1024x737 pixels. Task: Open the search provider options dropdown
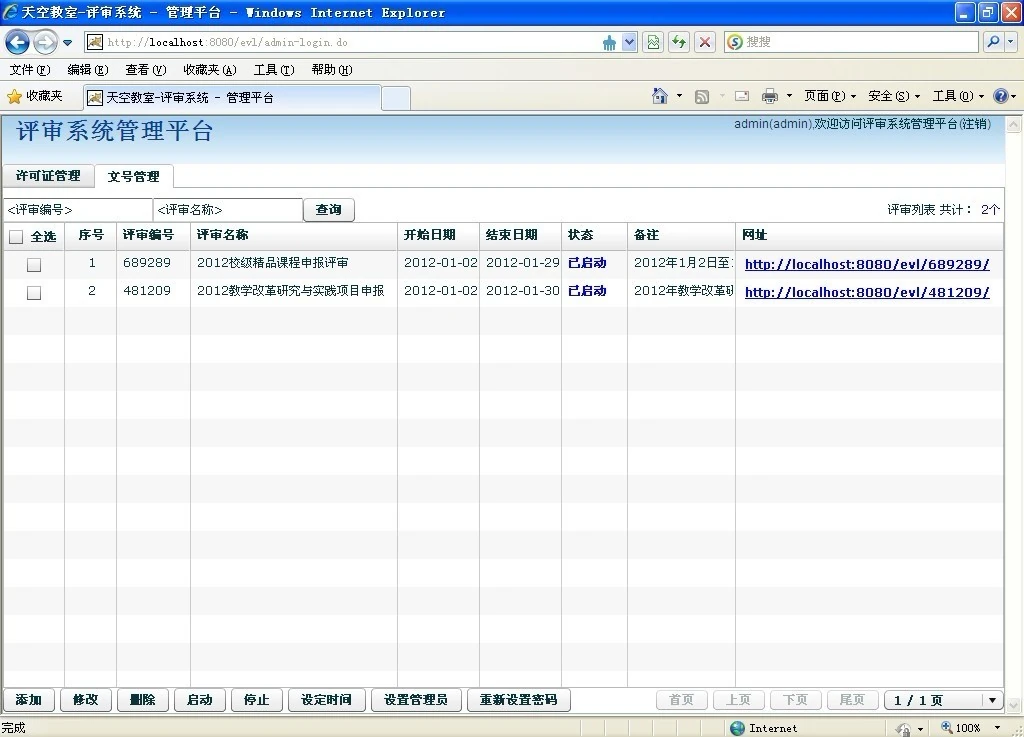point(1011,42)
